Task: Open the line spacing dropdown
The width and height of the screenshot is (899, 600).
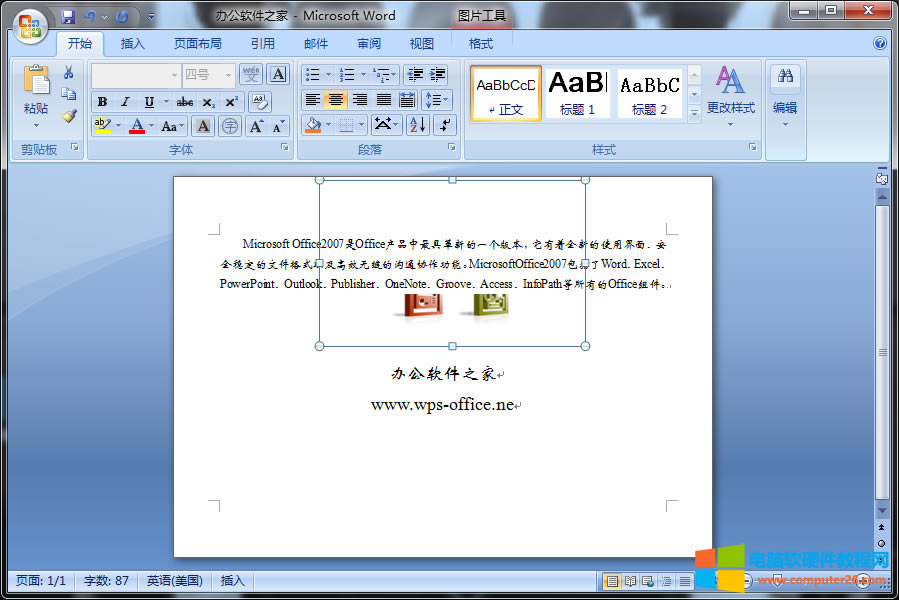Action: [437, 100]
